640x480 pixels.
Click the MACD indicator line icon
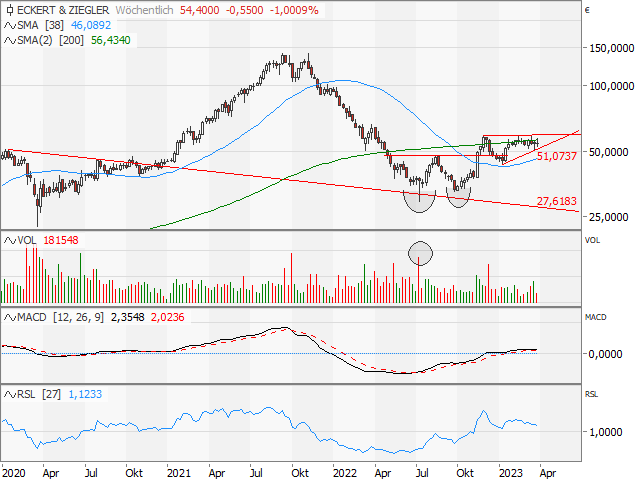(10, 318)
